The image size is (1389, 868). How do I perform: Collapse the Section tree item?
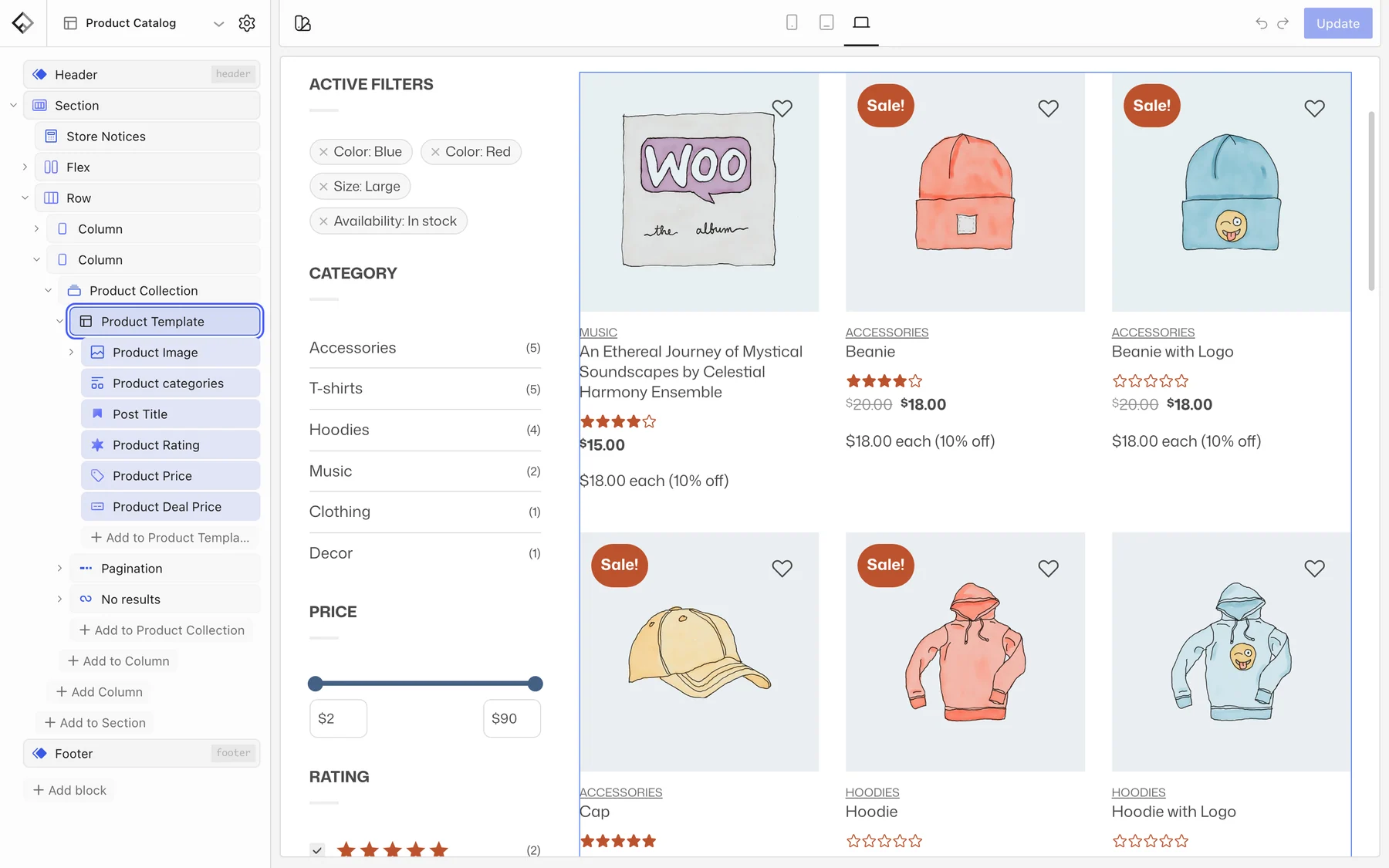[13, 105]
